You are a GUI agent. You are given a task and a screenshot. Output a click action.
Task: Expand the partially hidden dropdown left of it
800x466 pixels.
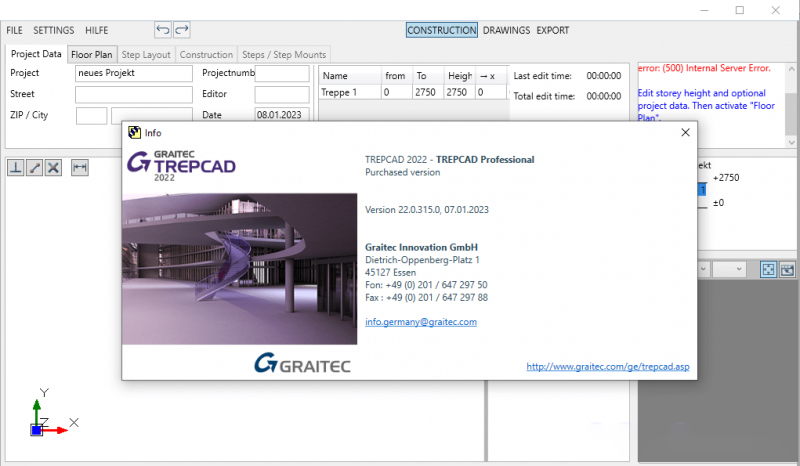pyautogui.click(x=703, y=269)
